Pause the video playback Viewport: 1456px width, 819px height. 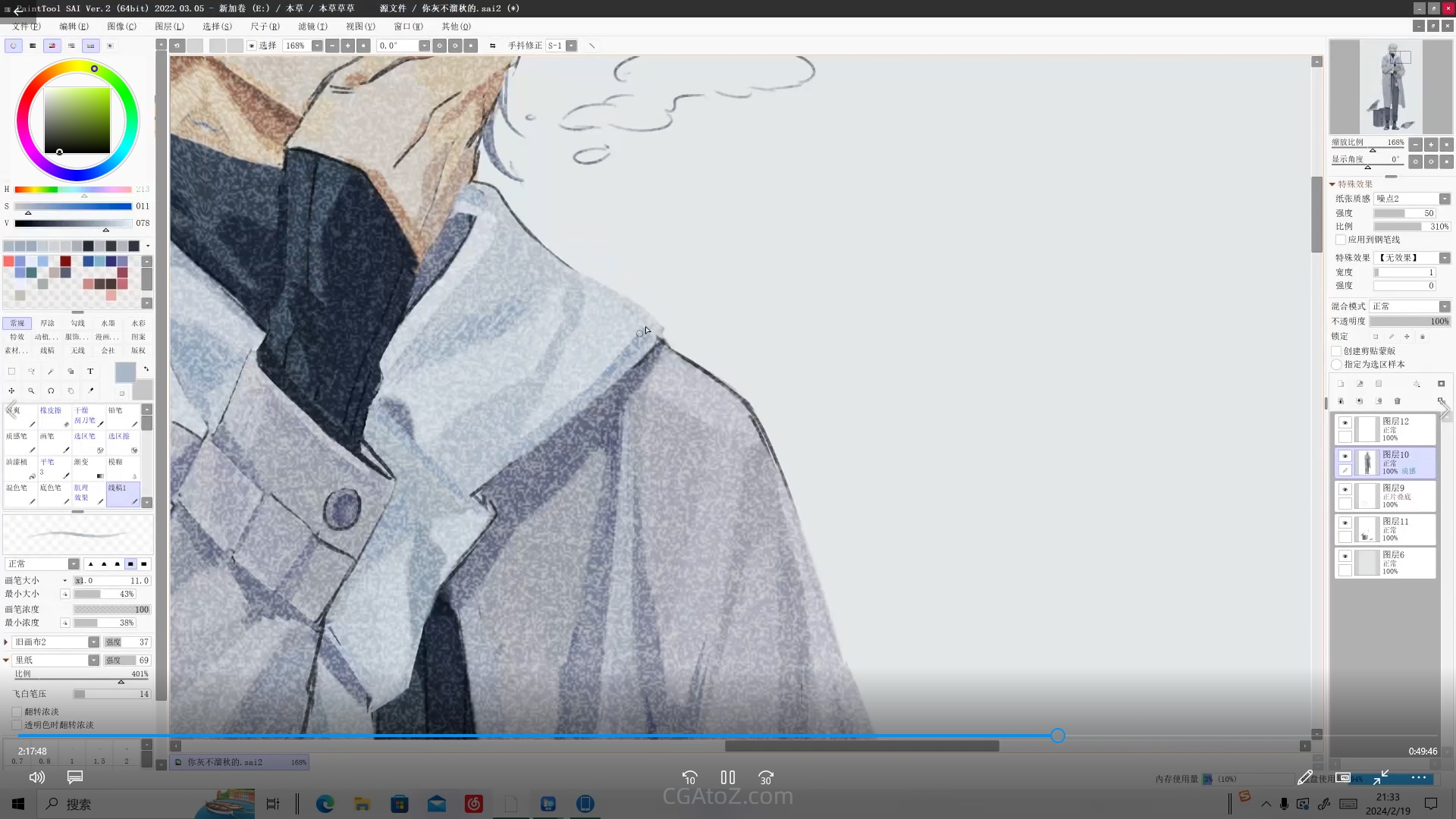727,777
